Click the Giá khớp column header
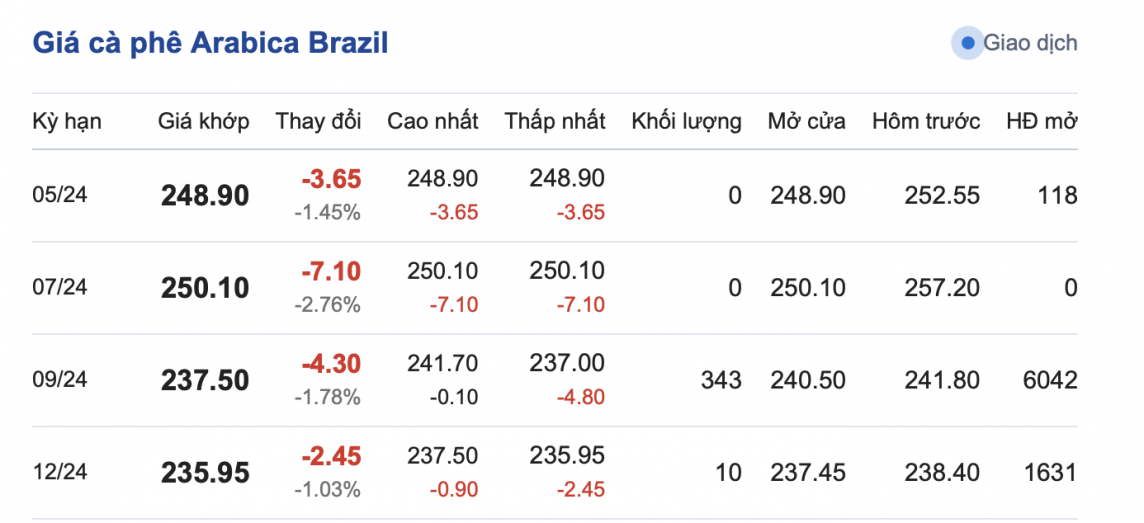This screenshot has width=1144, height=523. (x=204, y=122)
